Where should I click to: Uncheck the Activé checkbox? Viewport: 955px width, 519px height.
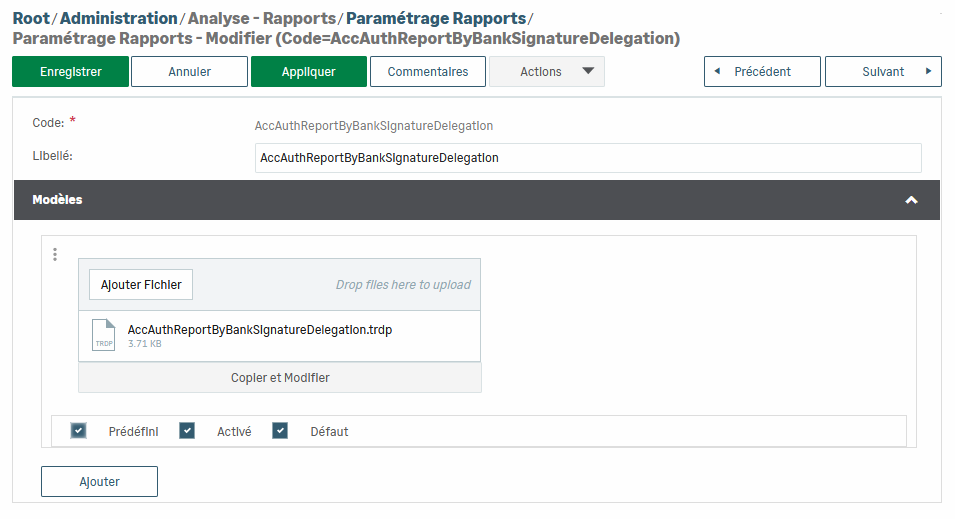point(187,431)
